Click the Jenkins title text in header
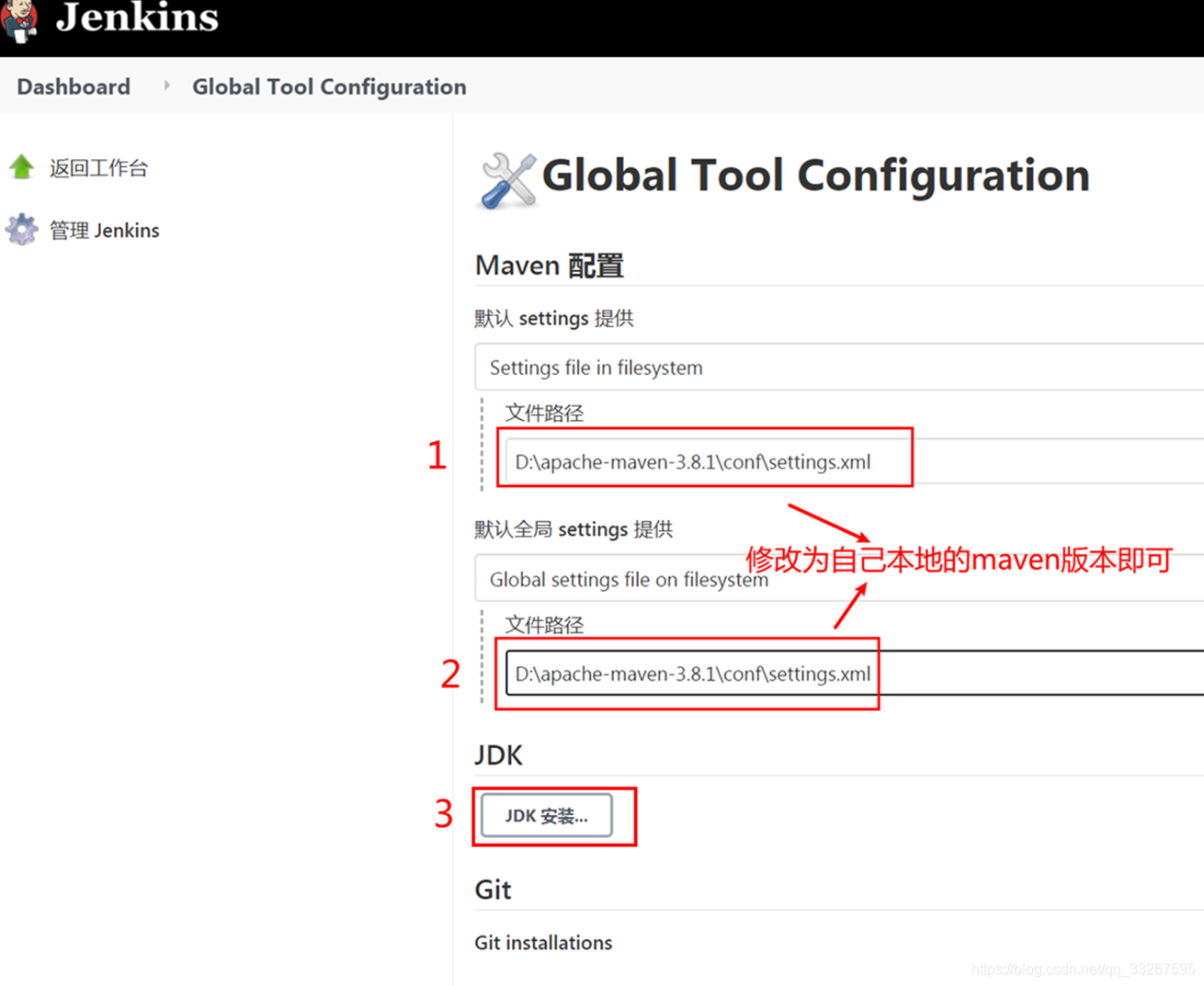Viewport: 1204px width, 986px height. (x=137, y=17)
